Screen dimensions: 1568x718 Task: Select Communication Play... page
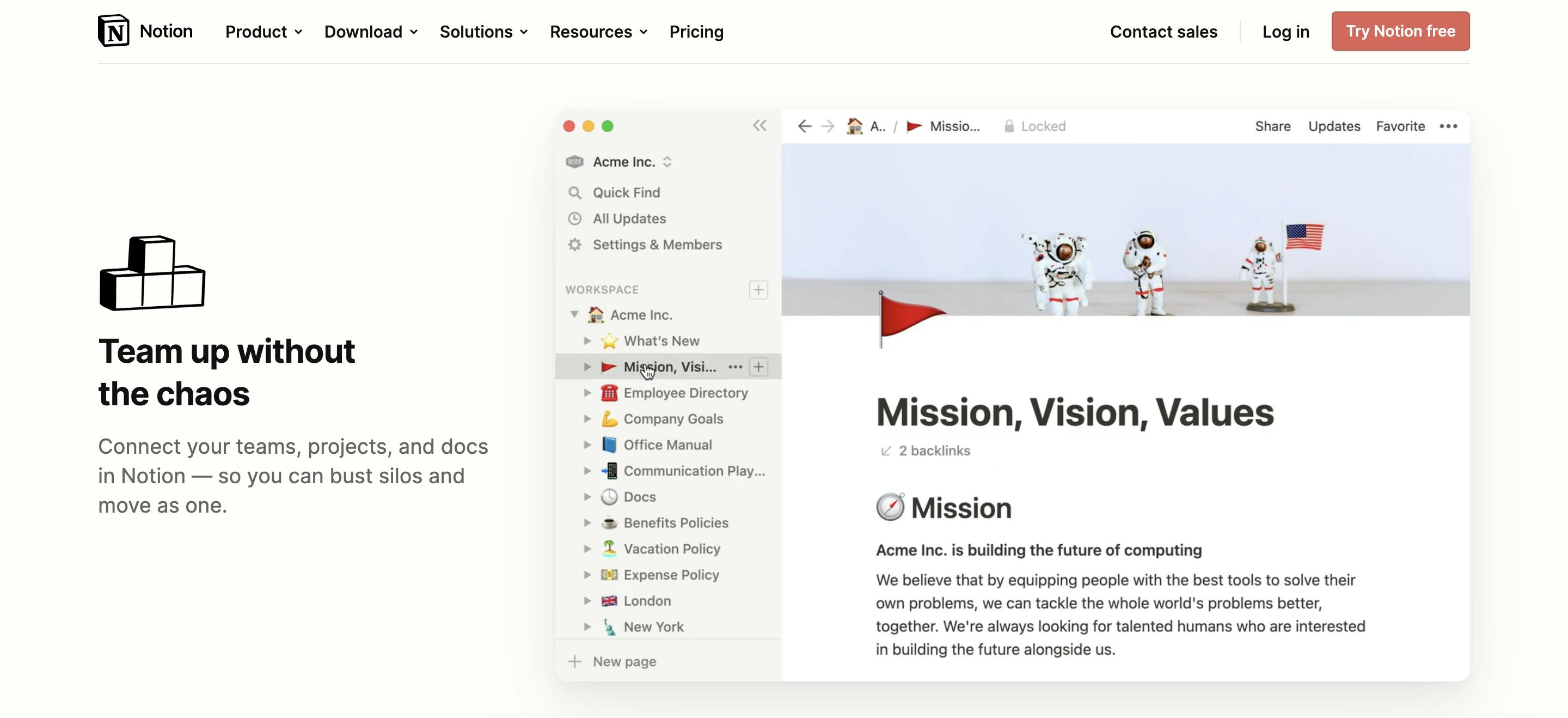(x=694, y=471)
